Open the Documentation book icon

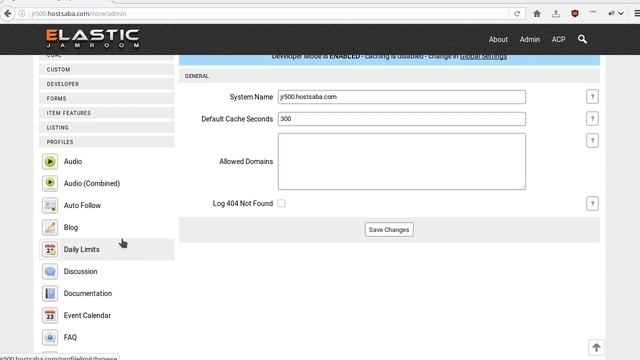(x=50, y=293)
